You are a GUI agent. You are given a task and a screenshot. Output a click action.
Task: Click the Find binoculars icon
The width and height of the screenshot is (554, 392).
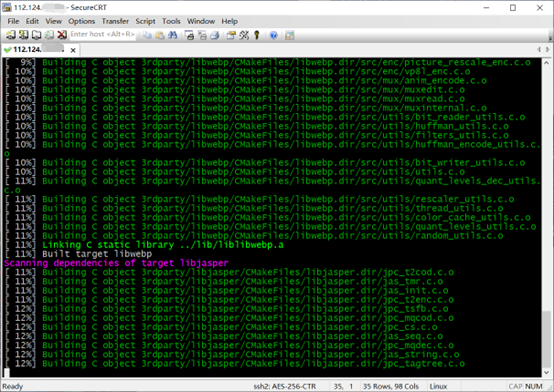(x=172, y=35)
